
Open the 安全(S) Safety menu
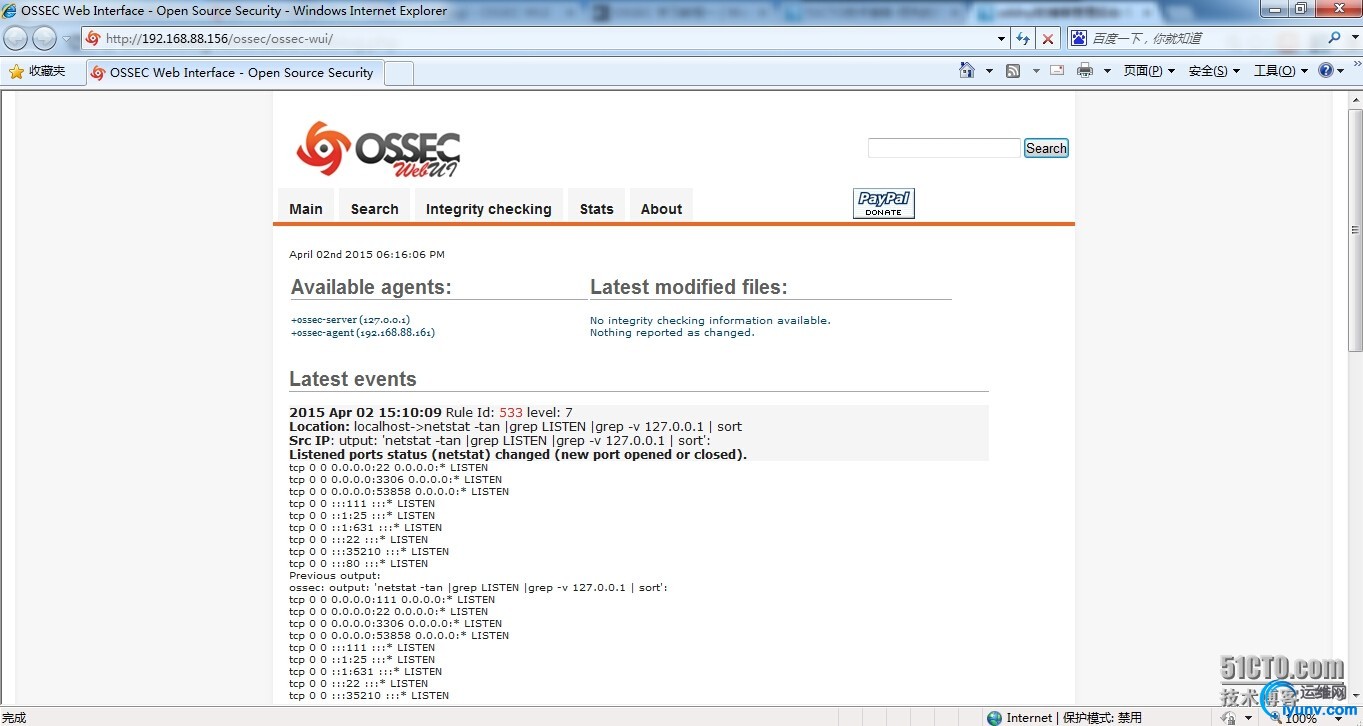1214,71
